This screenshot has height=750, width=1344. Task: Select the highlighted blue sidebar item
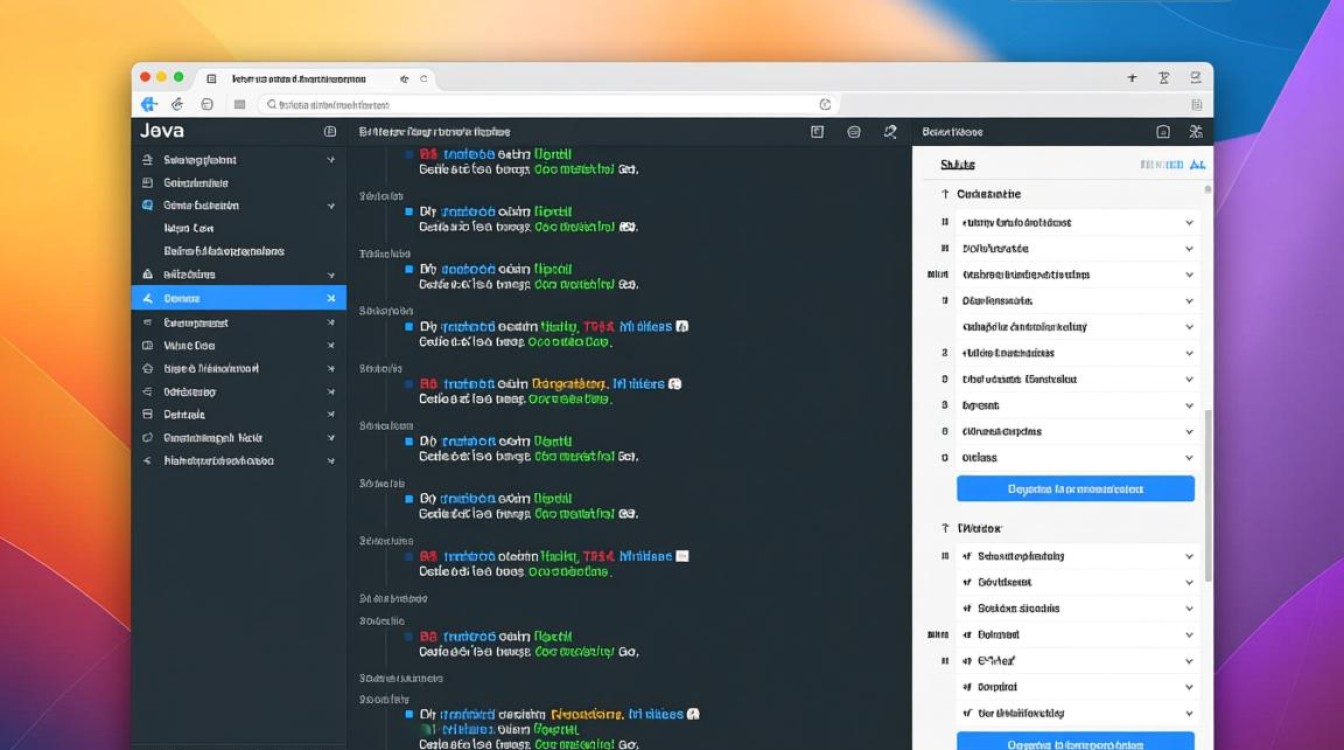[238, 298]
